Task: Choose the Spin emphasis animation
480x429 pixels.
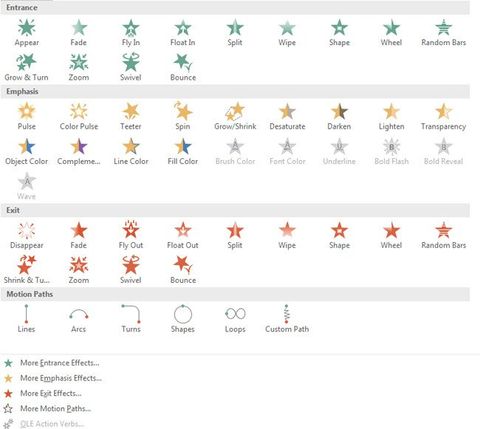Action: 183,117
